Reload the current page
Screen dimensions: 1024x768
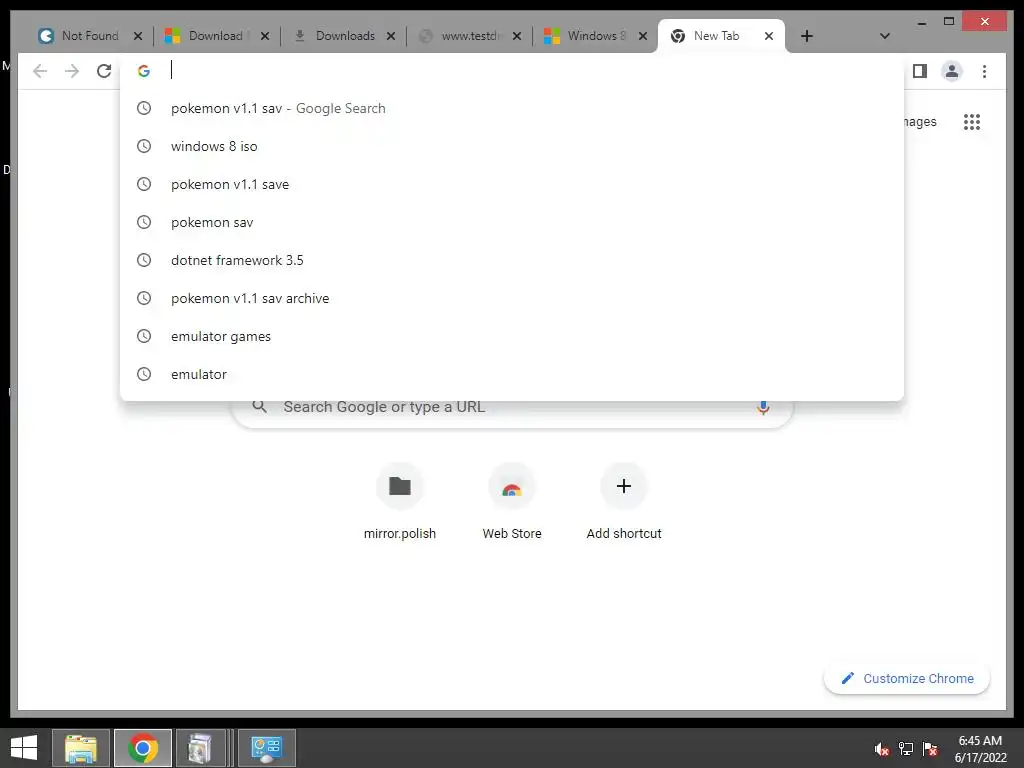point(104,71)
